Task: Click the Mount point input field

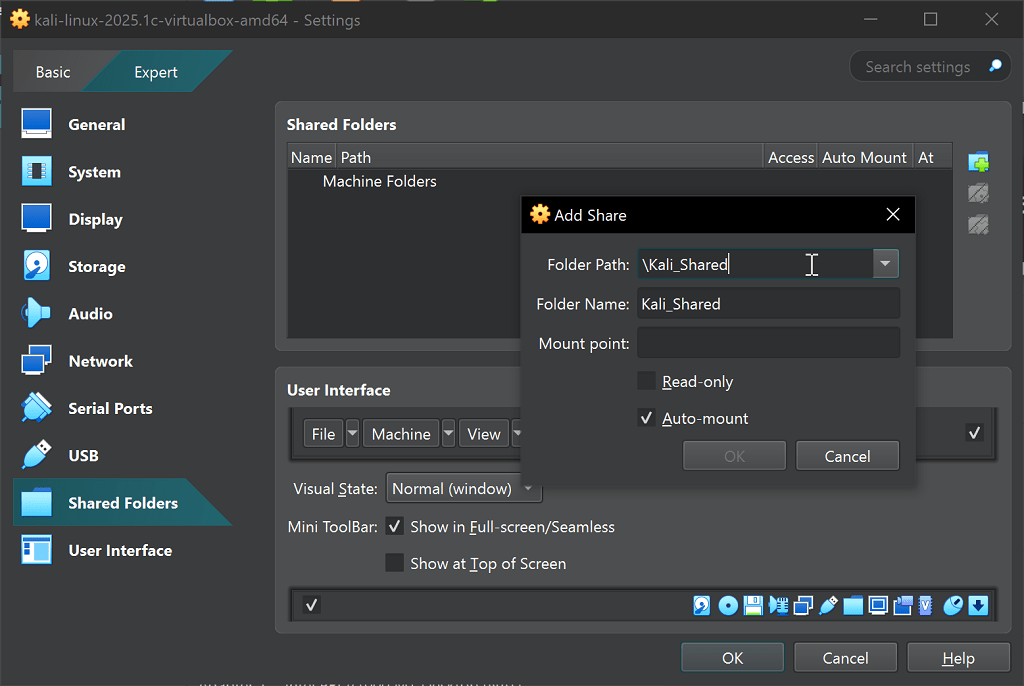Action: point(768,343)
